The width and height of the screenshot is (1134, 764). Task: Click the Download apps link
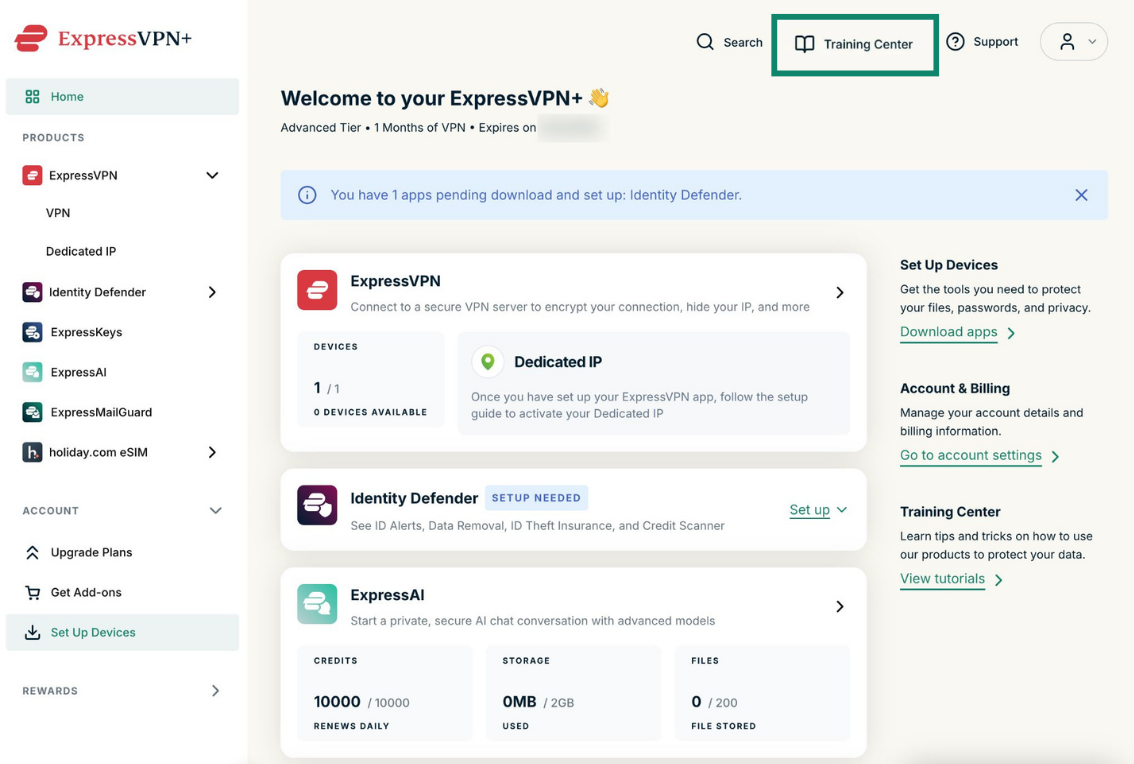(948, 332)
